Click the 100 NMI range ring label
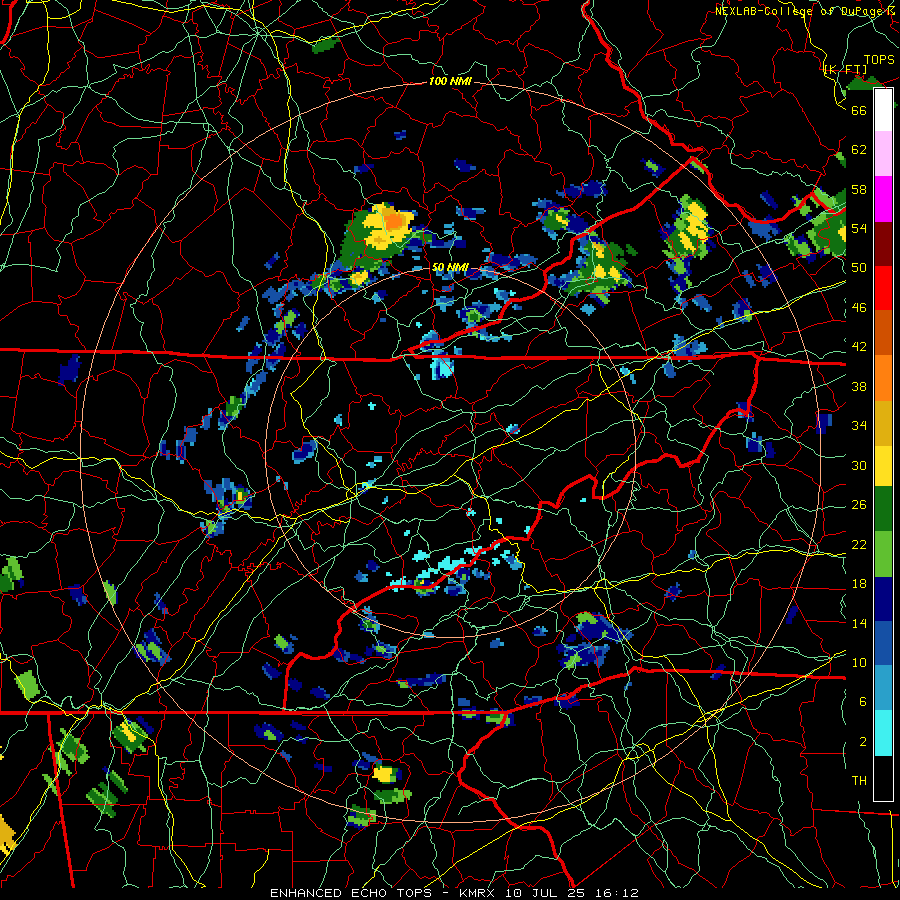 pyautogui.click(x=450, y=82)
